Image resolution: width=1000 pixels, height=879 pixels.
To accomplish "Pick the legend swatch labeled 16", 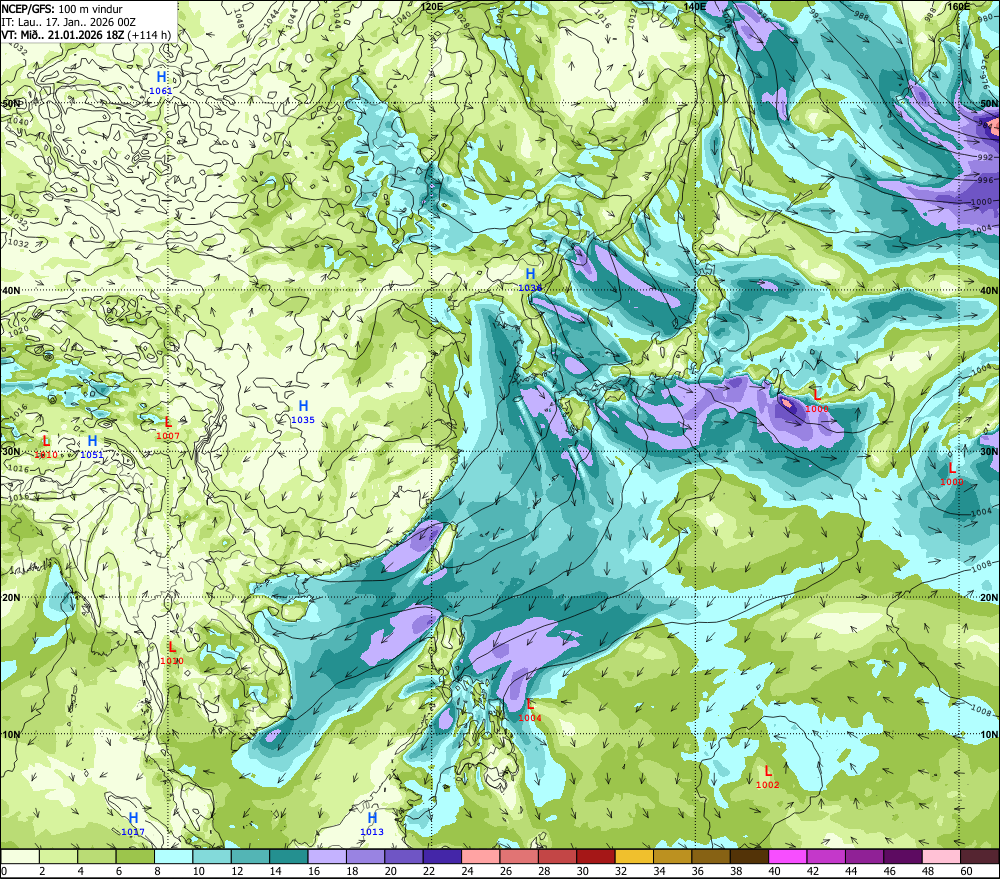I will [327, 857].
